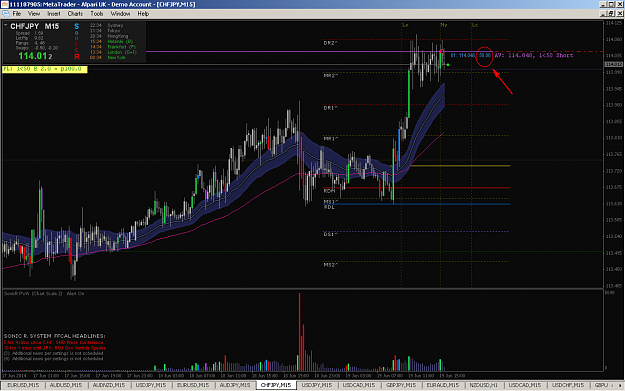Click the New York session clock row
The image size is (625, 391).
click(108, 58)
